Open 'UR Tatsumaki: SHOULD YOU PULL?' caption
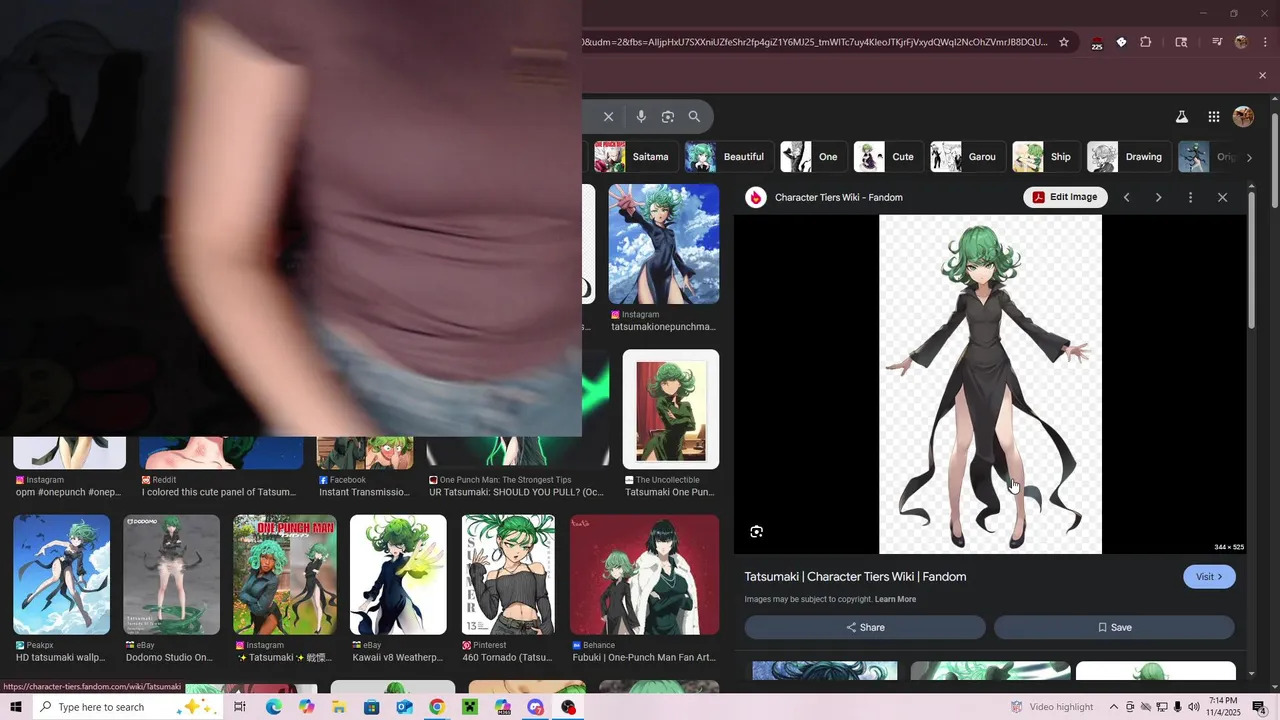 click(517, 492)
